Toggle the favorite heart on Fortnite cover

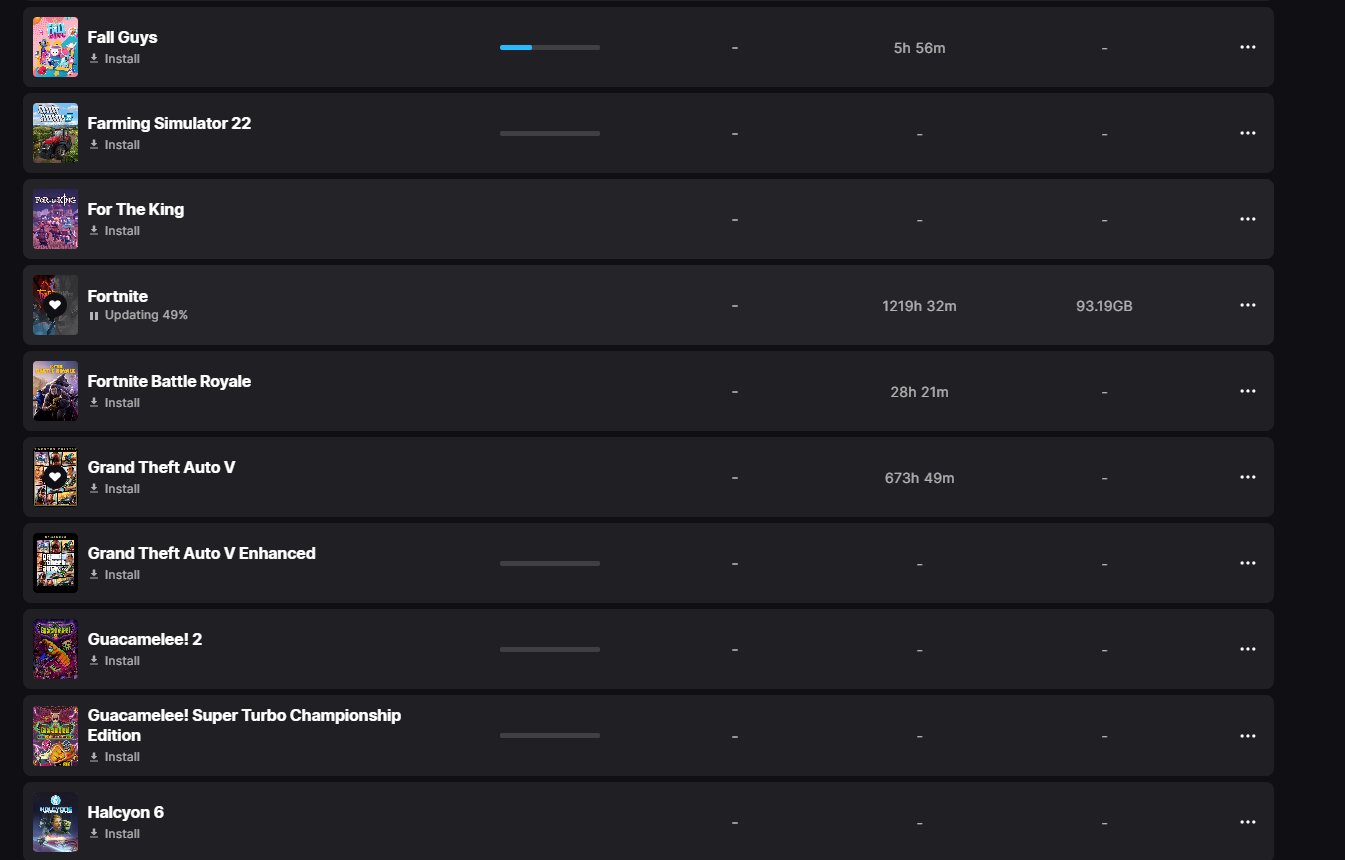(55, 305)
